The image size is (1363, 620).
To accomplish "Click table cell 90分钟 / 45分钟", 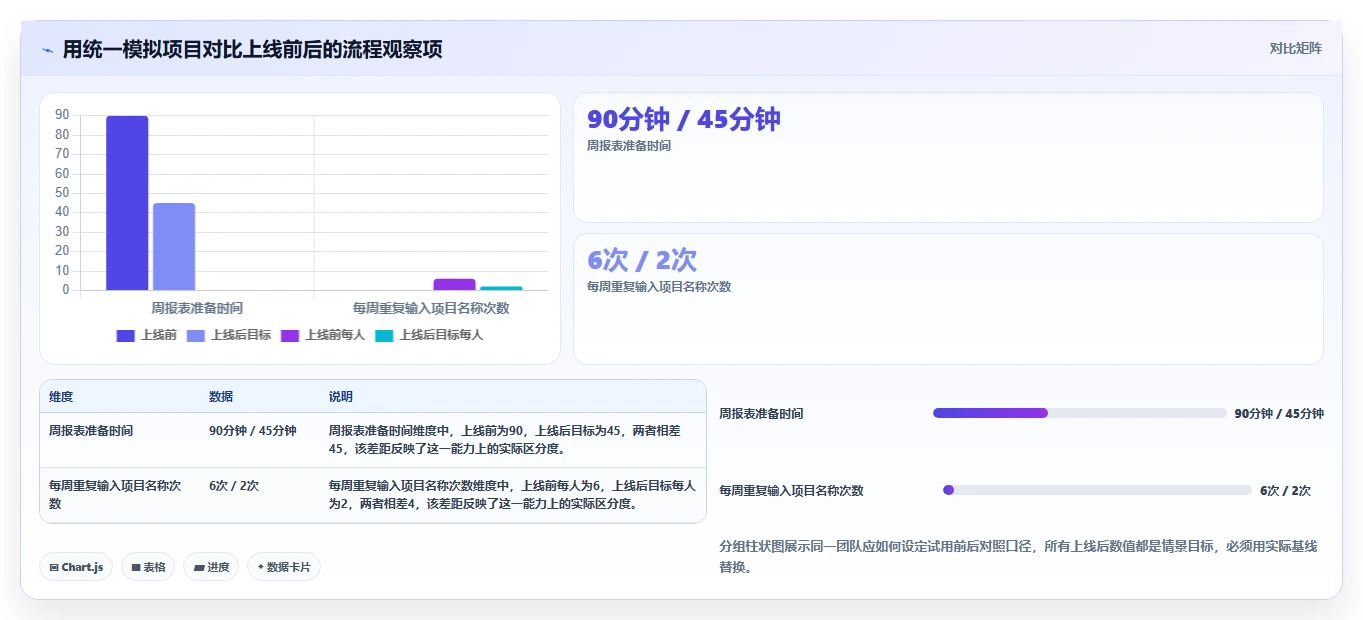I will tap(253, 431).
